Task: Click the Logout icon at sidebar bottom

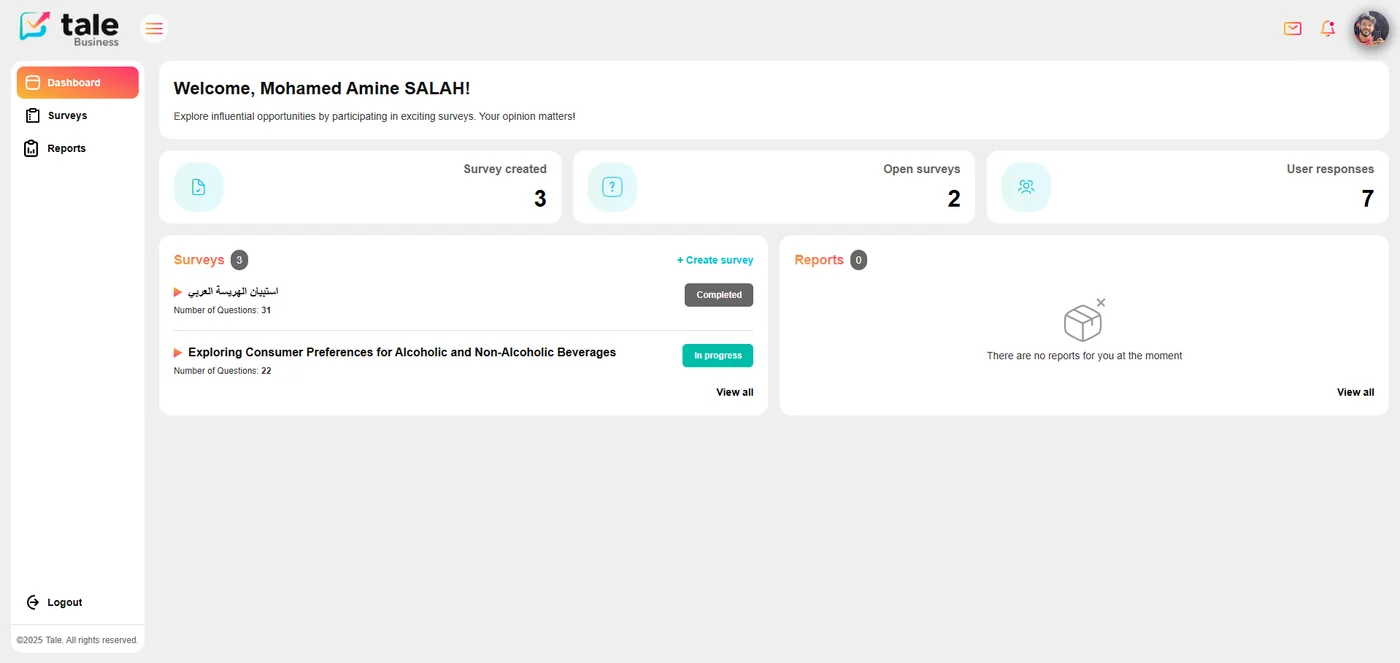Action: coord(33,602)
